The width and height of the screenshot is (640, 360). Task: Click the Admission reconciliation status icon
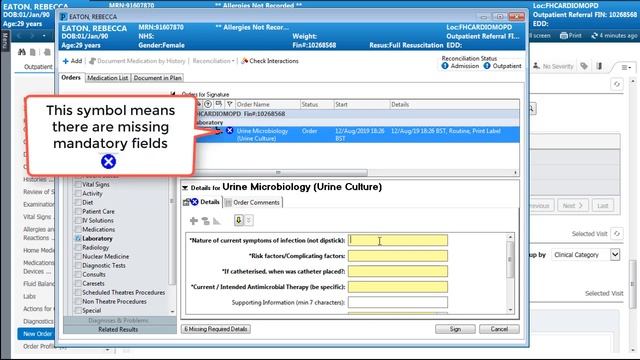445,66
